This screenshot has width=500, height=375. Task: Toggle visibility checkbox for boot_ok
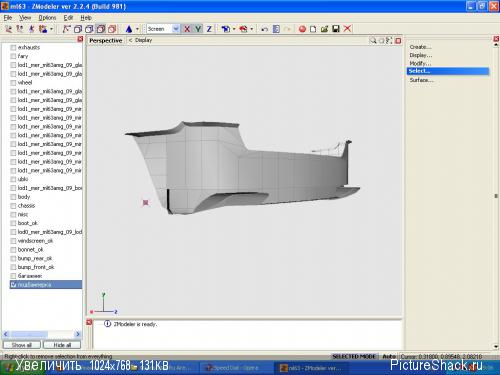tap(13, 223)
